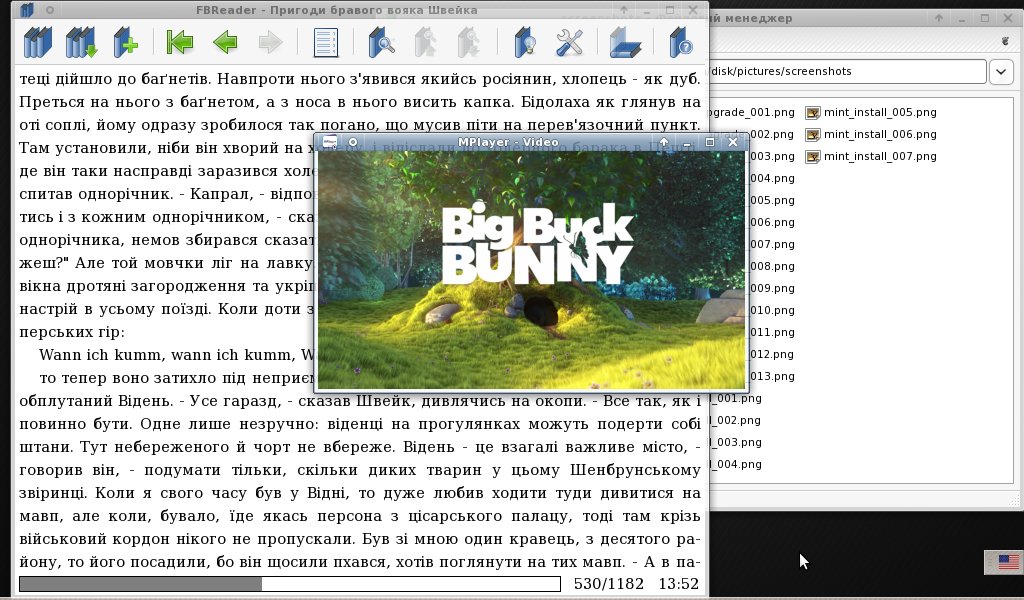Image resolution: width=1024 pixels, height=600 pixels.
Task: Shade the MPlayer window with up arrow
Action: (664, 142)
